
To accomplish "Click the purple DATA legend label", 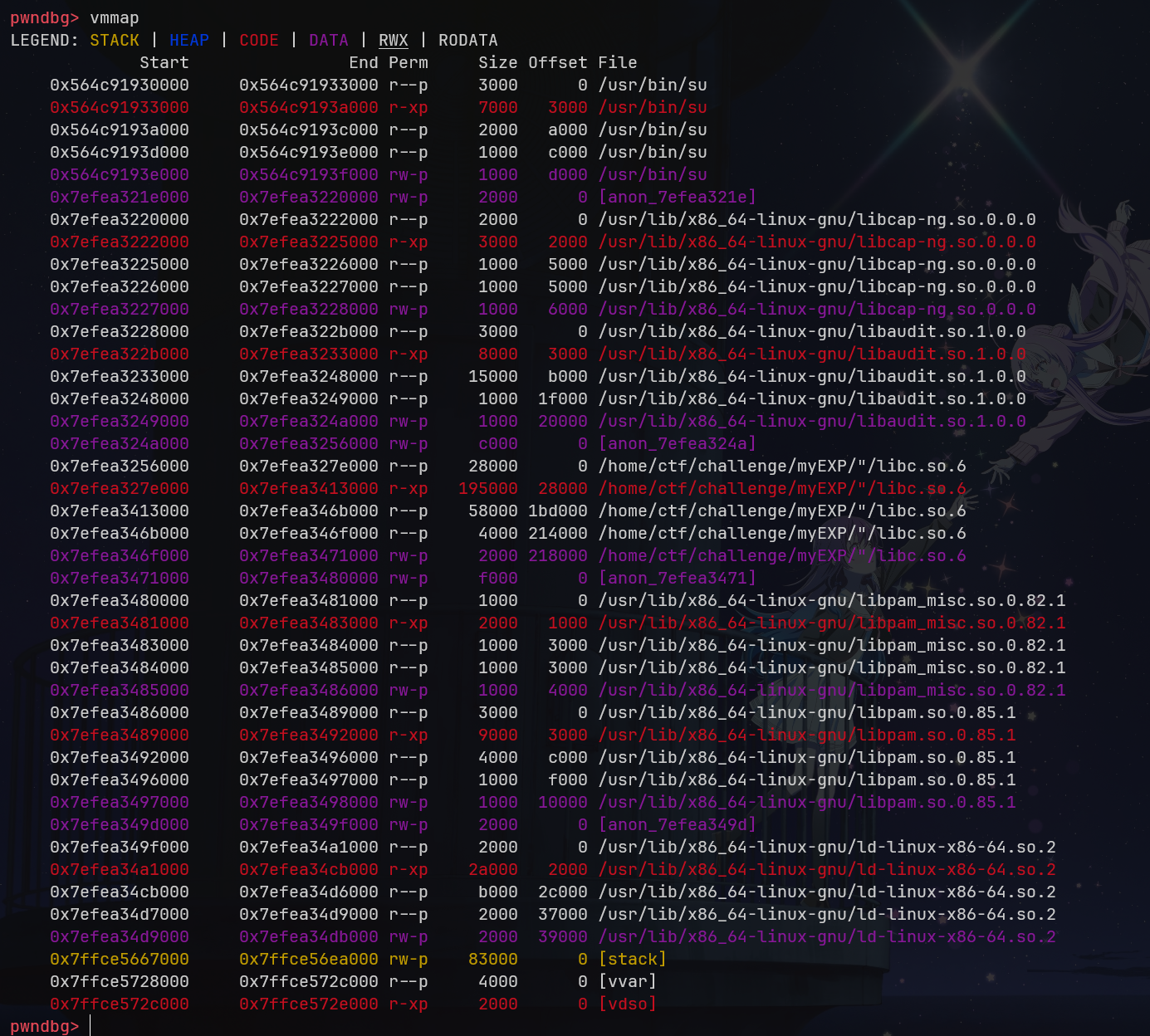I will coord(329,40).
